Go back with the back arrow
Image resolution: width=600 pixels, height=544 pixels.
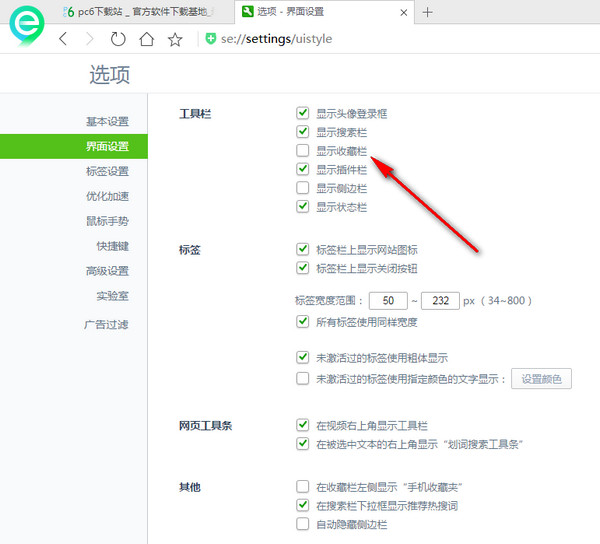[63, 39]
